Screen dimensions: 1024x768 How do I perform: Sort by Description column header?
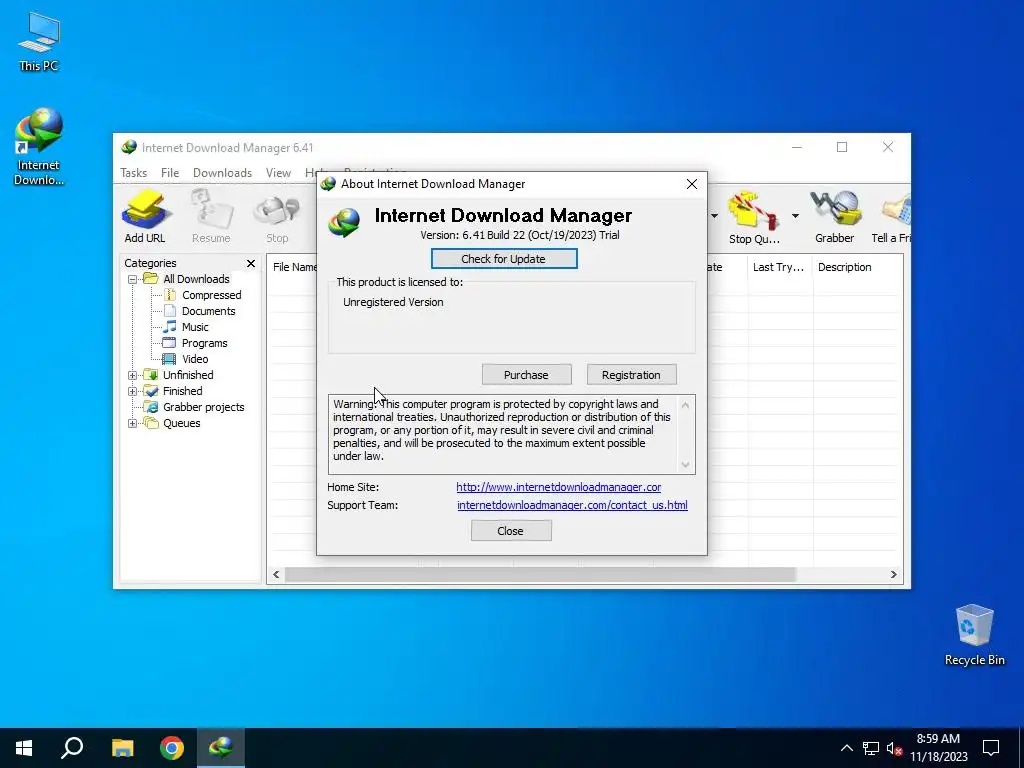[844, 267]
